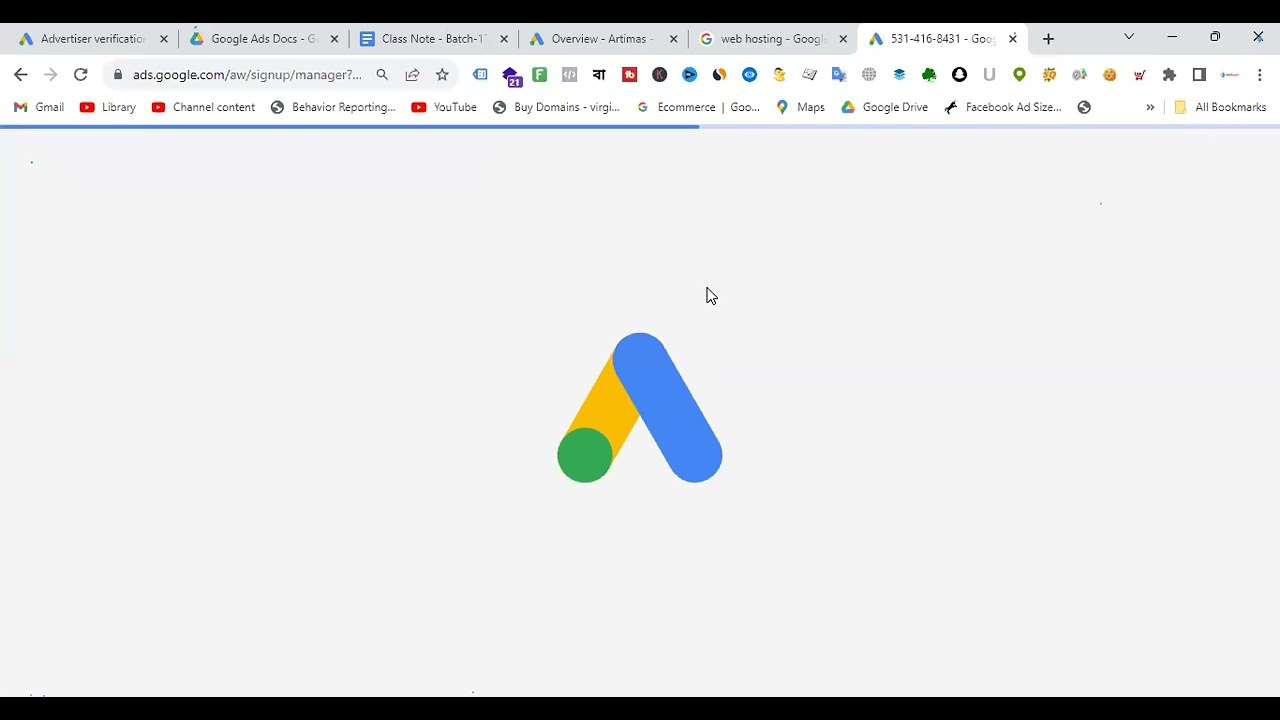This screenshot has height=720, width=1280.
Task: Open the Facebook Ad Size bookmark
Action: (1002, 107)
